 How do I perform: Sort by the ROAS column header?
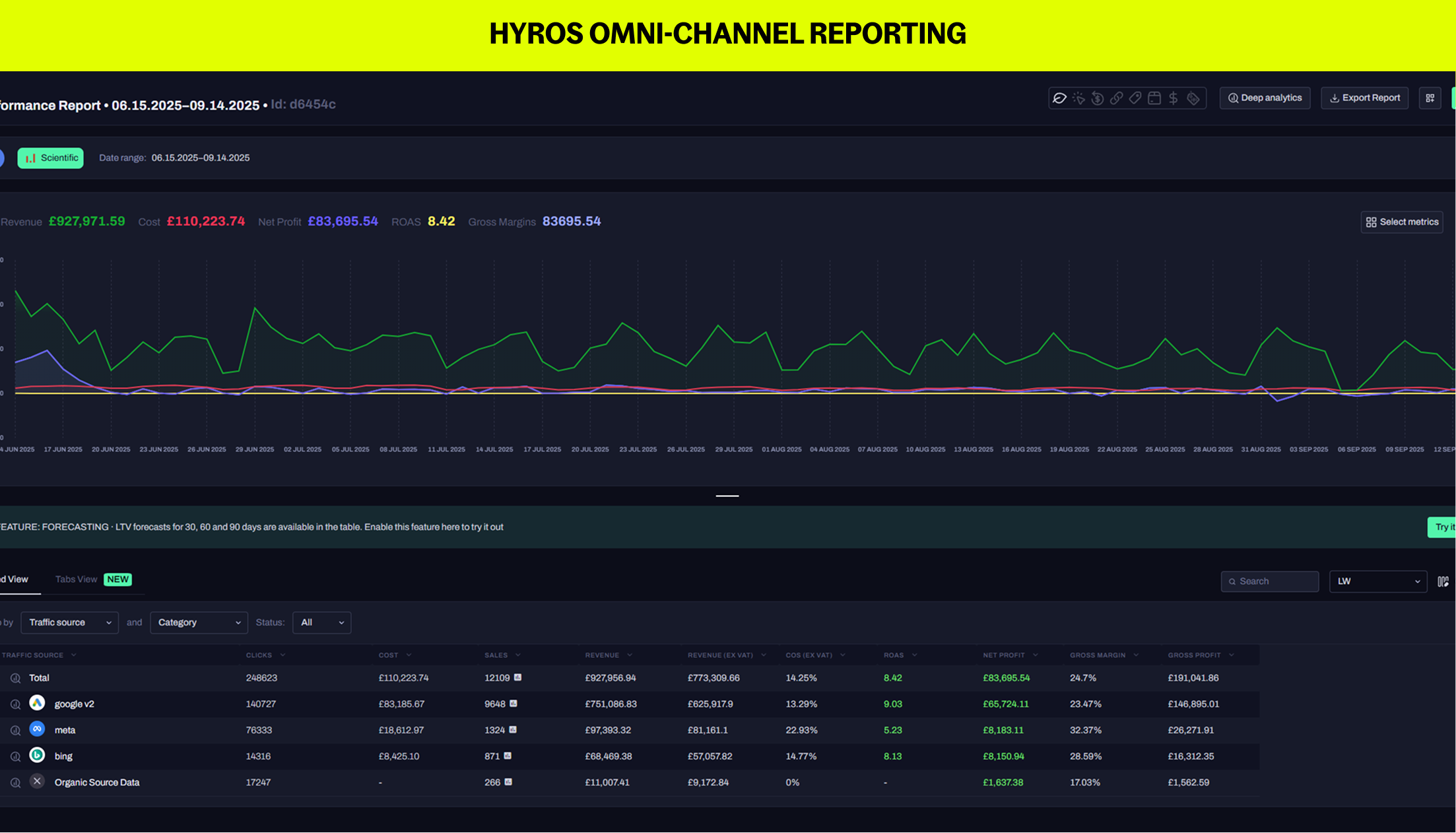point(894,655)
